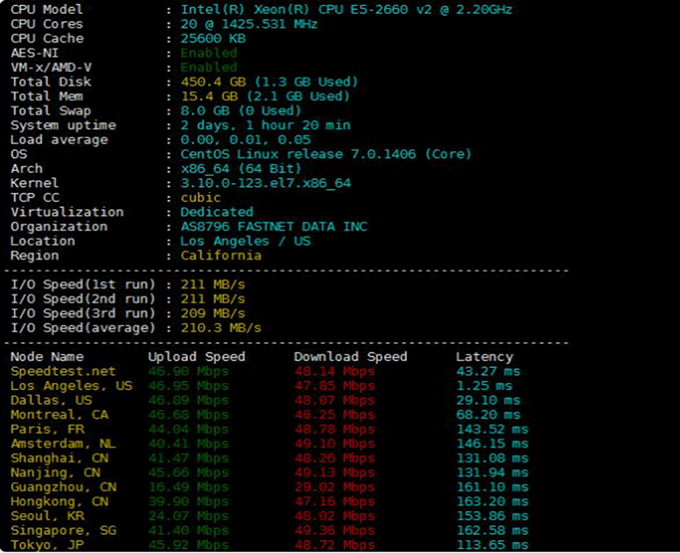This screenshot has width=680, height=553.
Task: Click the Los Angeles / US location value
Action: point(245,241)
